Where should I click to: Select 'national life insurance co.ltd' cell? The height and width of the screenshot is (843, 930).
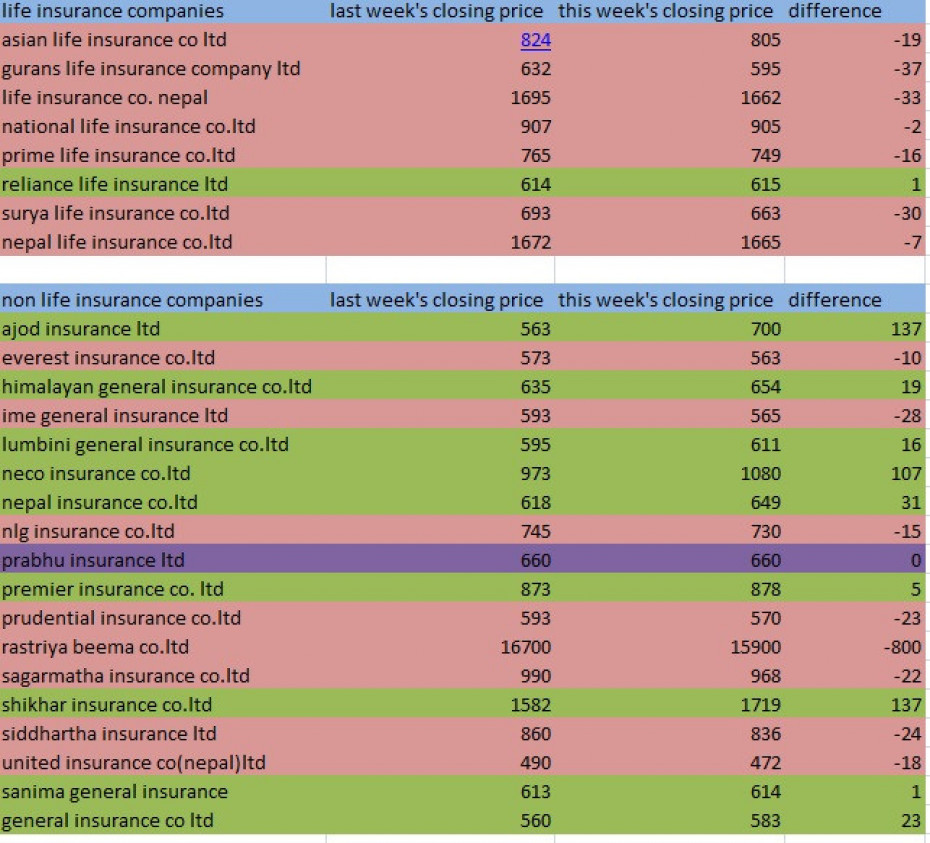163,126
